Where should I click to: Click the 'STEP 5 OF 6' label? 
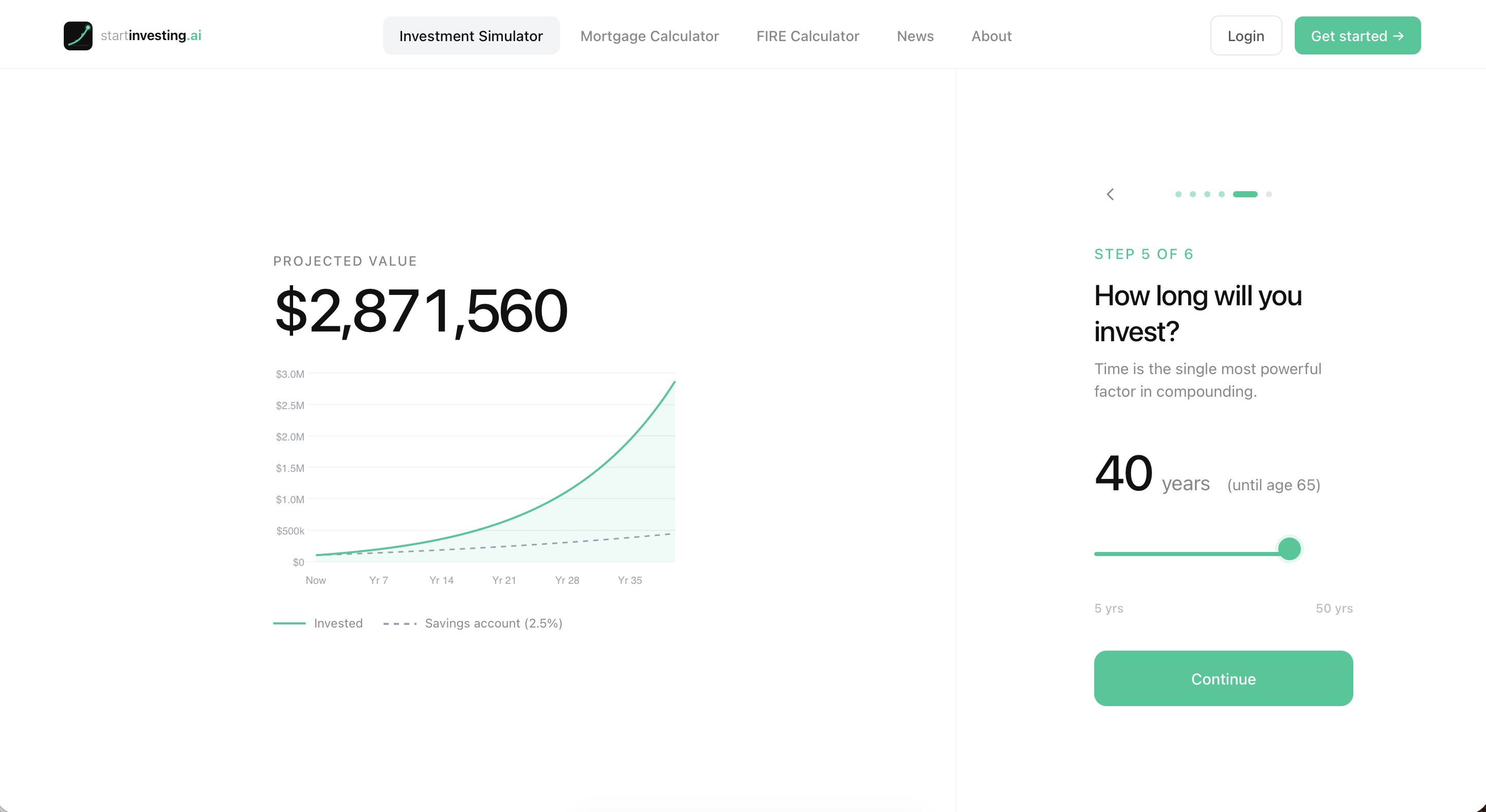pyautogui.click(x=1144, y=254)
